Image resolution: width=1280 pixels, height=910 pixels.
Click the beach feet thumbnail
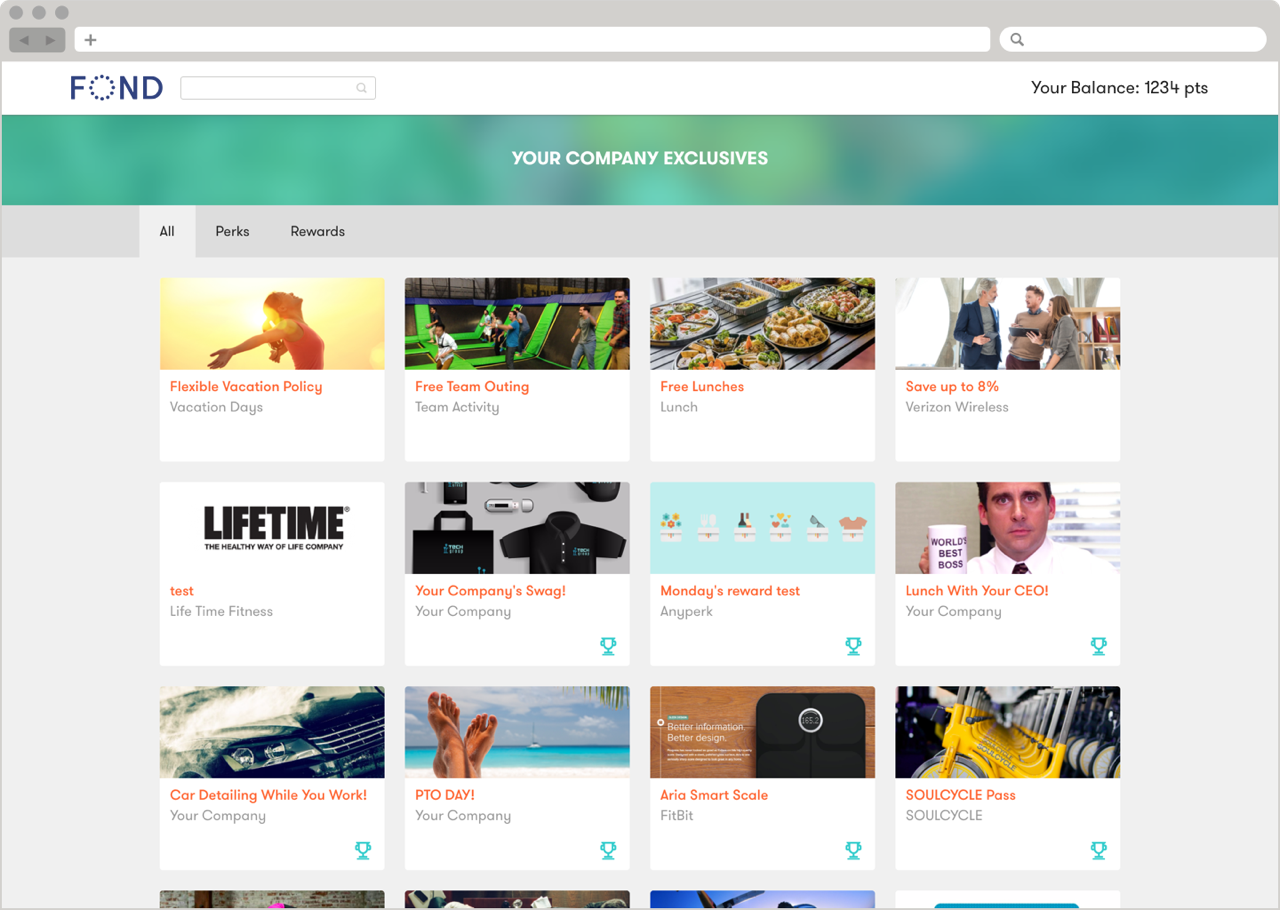coord(517,732)
